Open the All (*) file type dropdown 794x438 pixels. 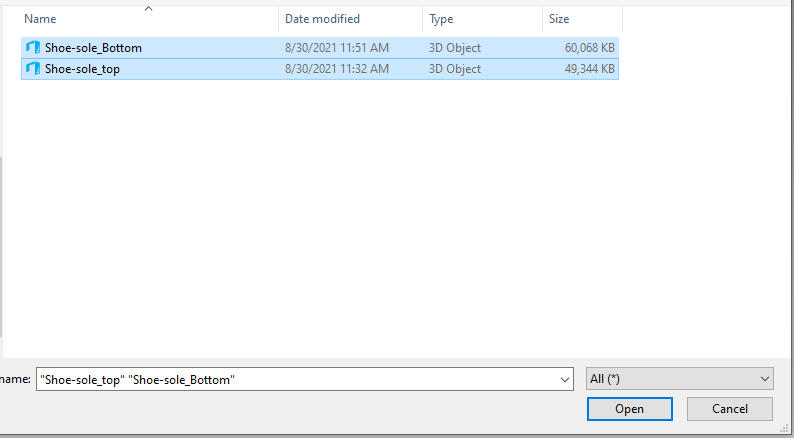pyautogui.click(x=680, y=379)
